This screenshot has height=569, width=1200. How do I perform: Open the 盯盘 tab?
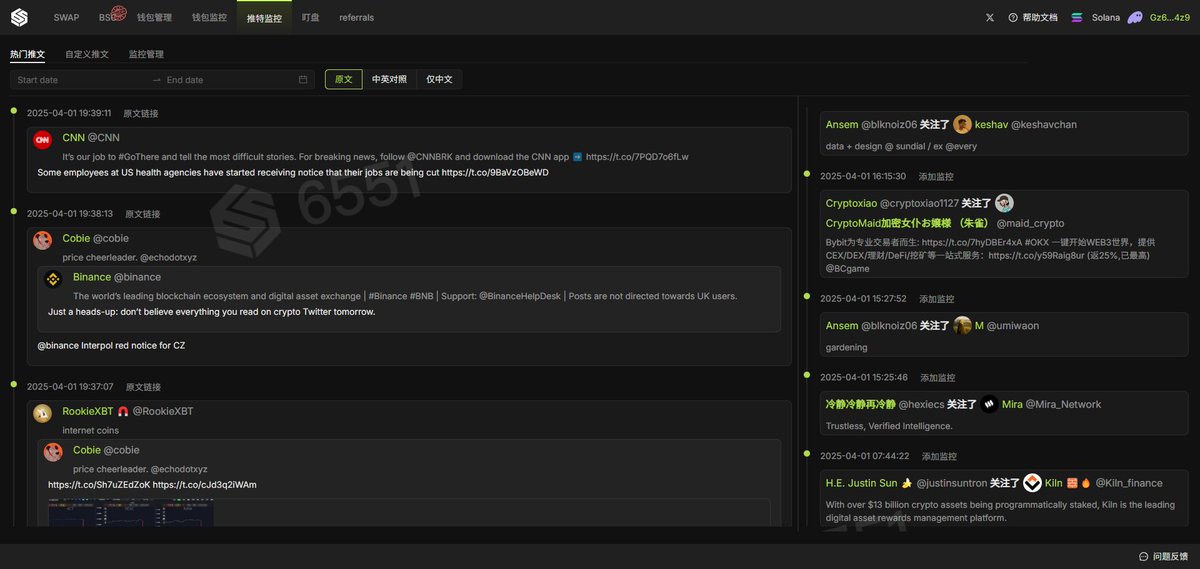coord(310,17)
